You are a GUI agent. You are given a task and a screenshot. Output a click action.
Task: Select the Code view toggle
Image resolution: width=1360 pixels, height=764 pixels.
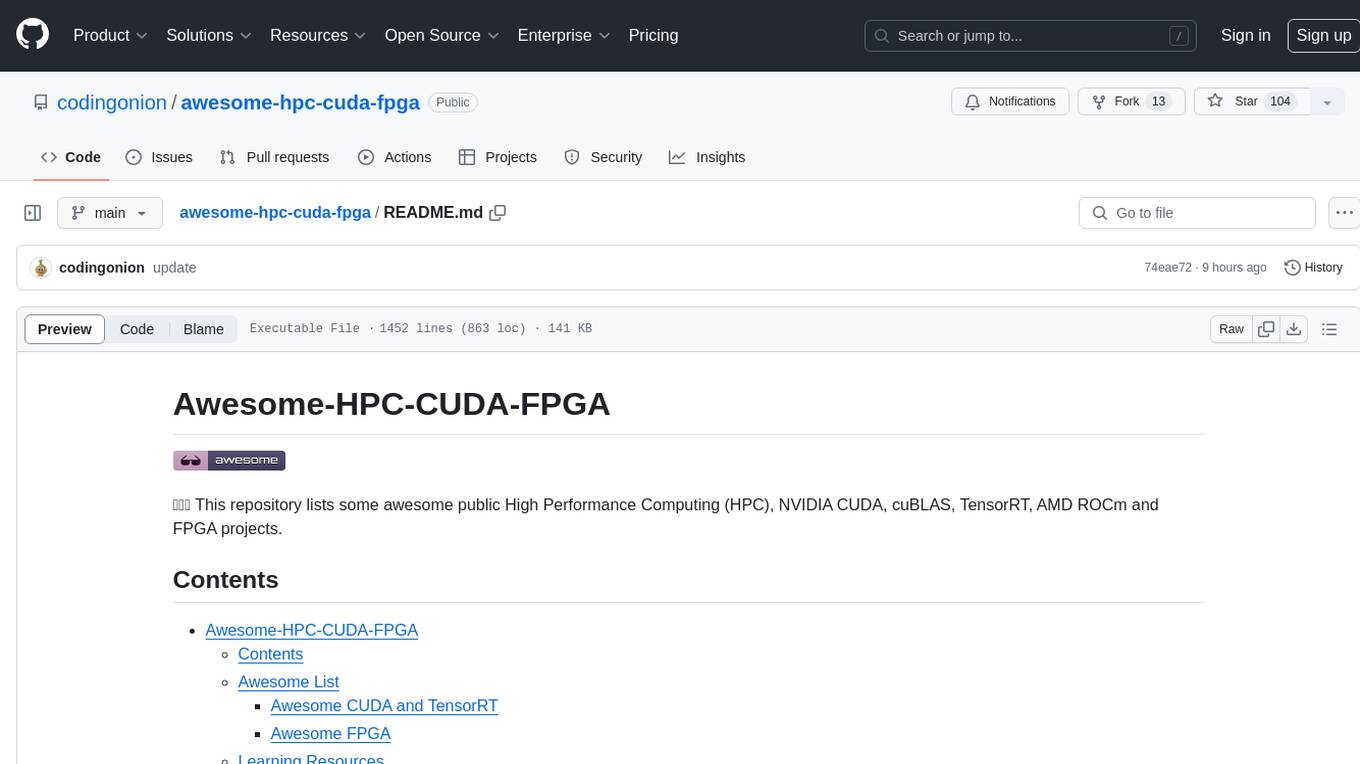137,329
